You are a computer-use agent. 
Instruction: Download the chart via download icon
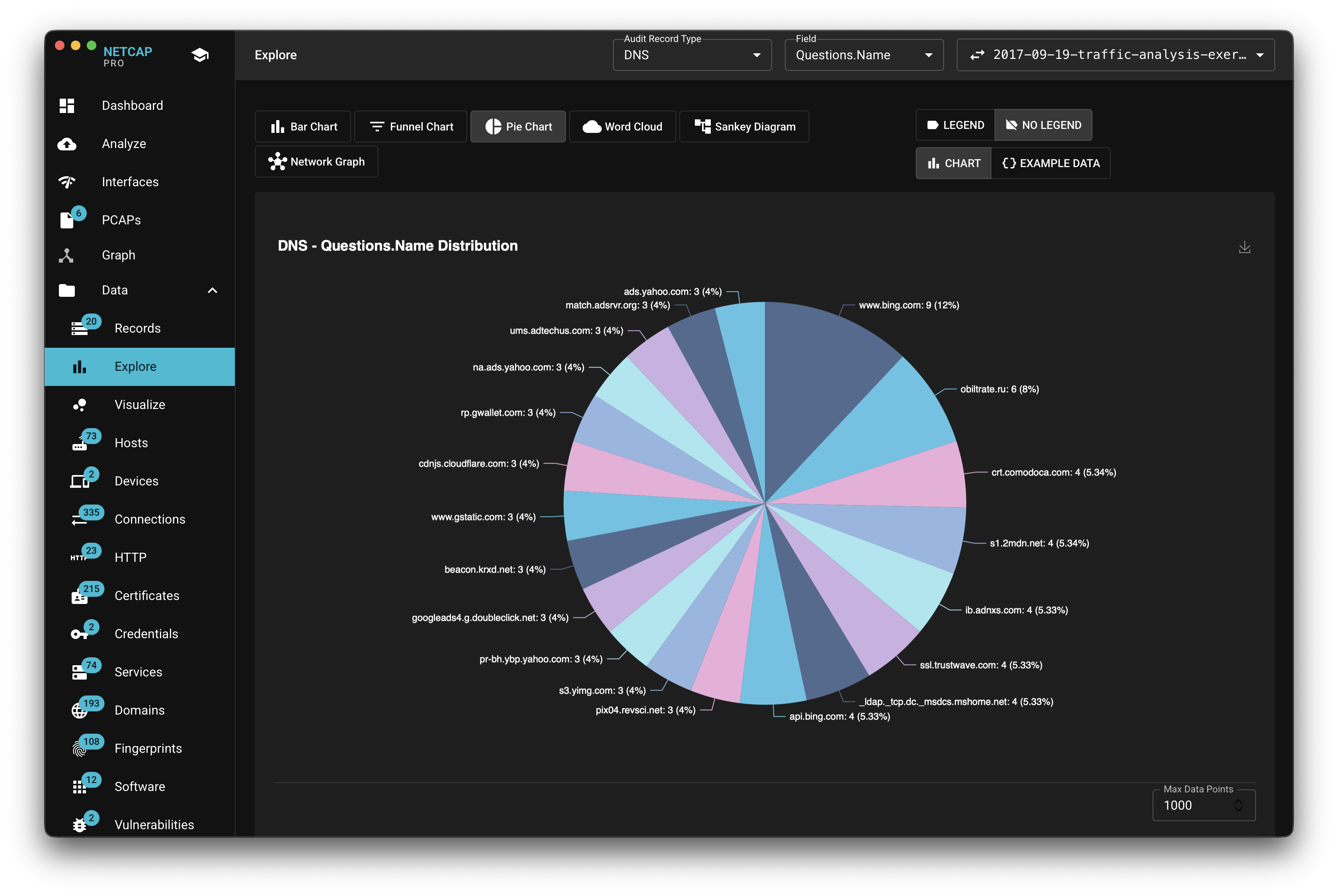(x=1244, y=247)
